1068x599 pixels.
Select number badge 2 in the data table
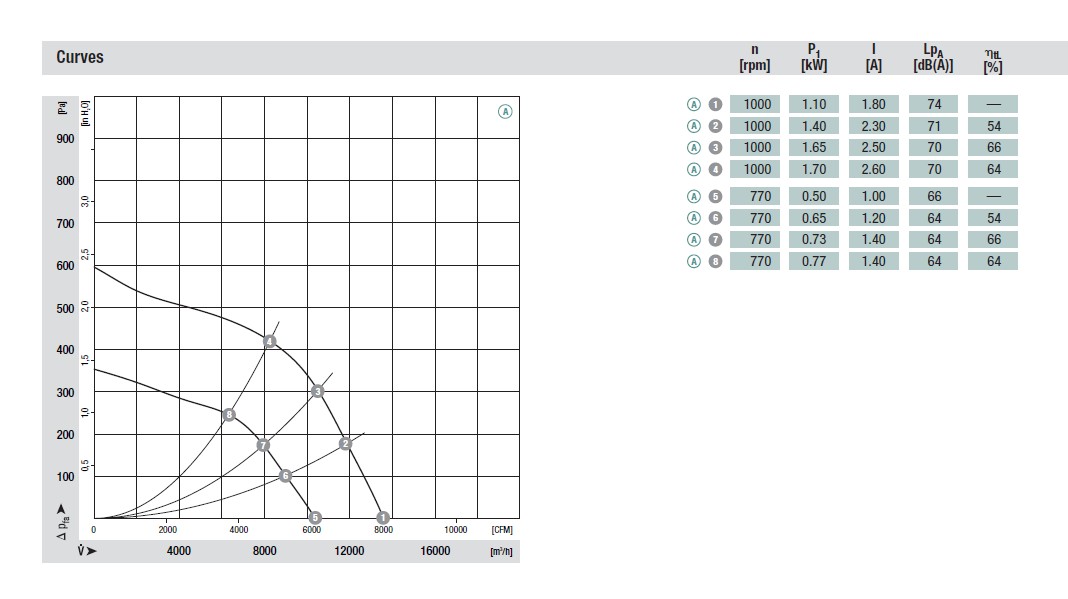pos(715,126)
